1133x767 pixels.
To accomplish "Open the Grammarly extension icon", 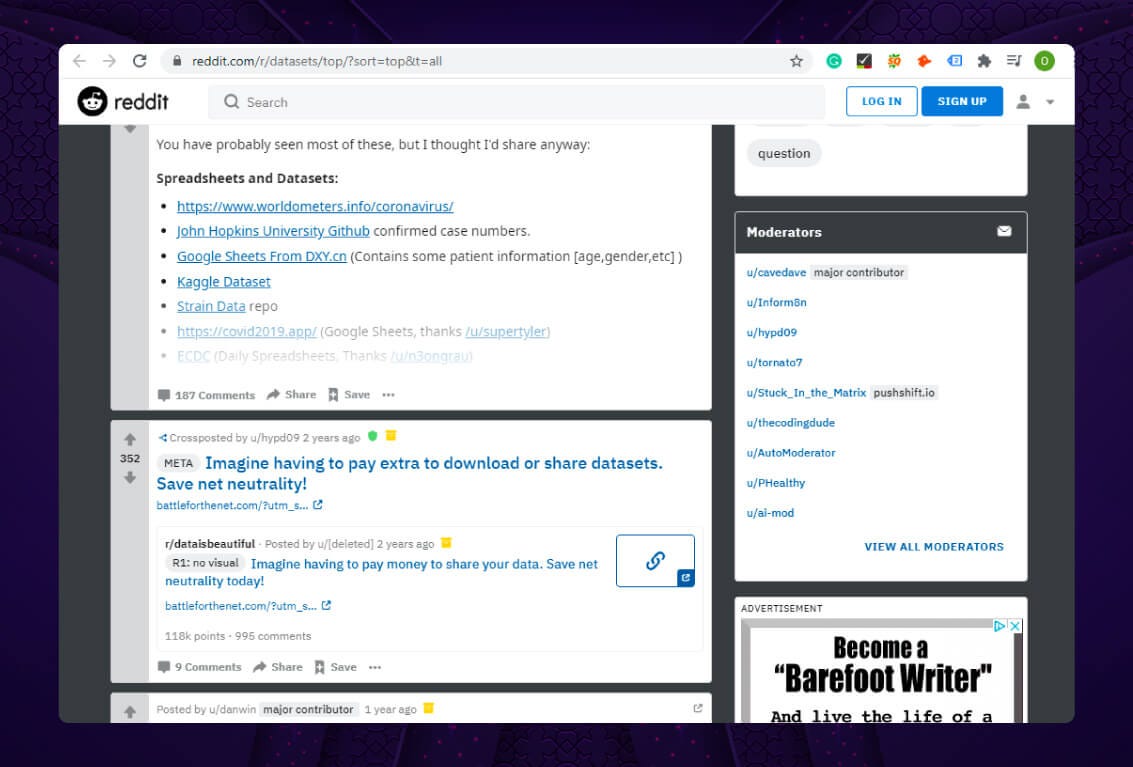I will click(834, 61).
